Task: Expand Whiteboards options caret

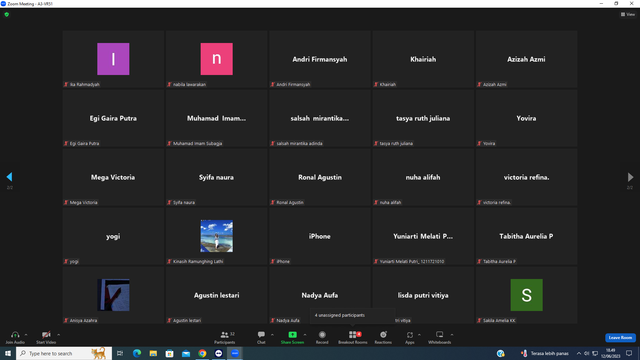Action: point(452,335)
